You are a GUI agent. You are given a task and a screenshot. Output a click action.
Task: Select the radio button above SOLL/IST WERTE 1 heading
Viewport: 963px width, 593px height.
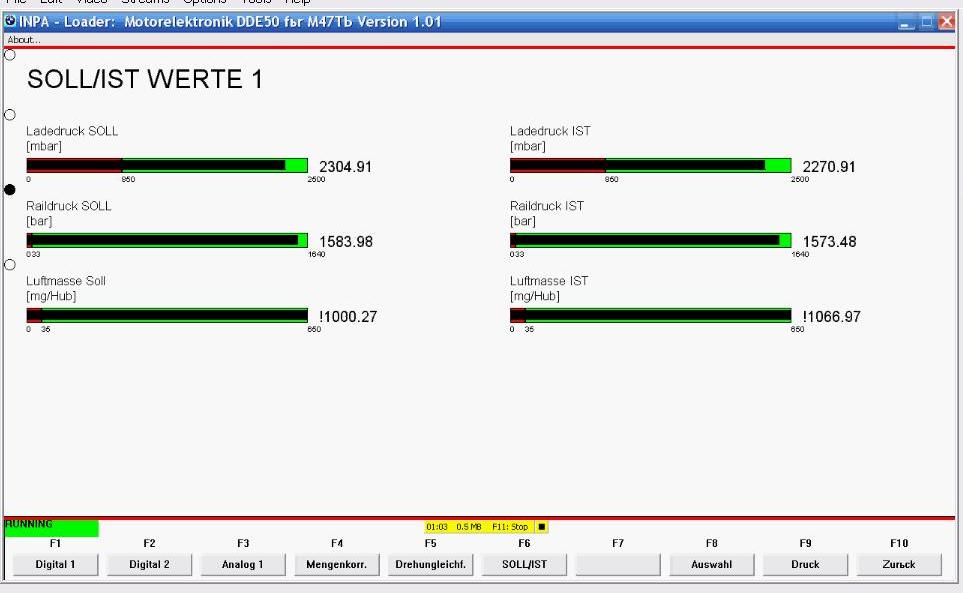(x=10, y=55)
